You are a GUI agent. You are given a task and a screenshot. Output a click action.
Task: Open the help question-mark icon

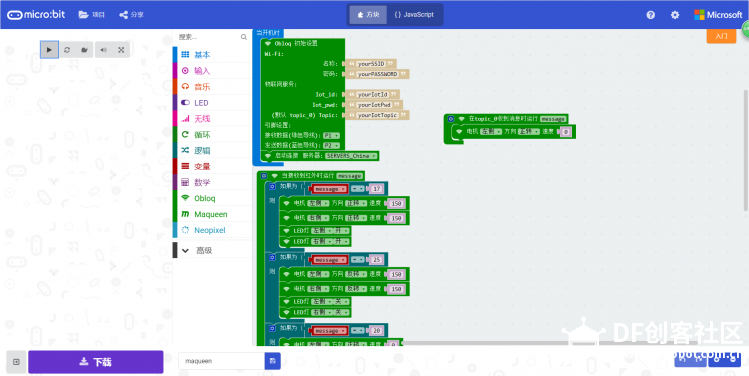pyautogui.click(x=651, y=15)
